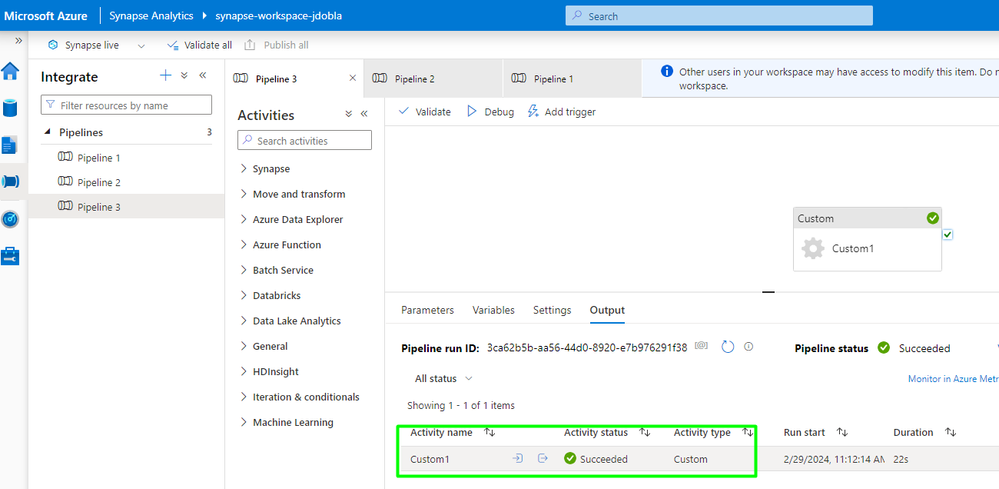Open the Manage hub toolbox icon
999x489 pixels.
point(10,257)
